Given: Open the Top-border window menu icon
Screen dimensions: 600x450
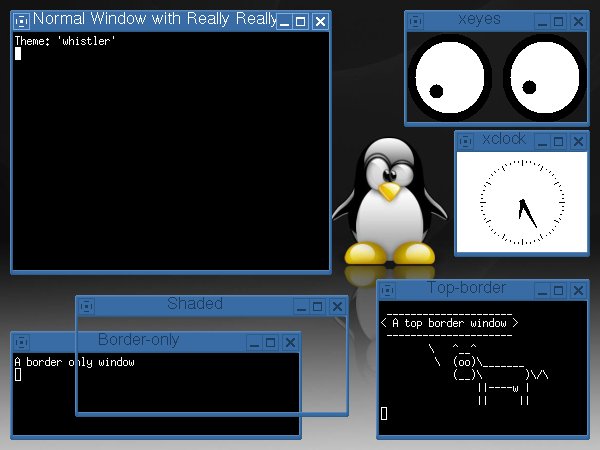Looking at the screenshot, I should point(387,290).
